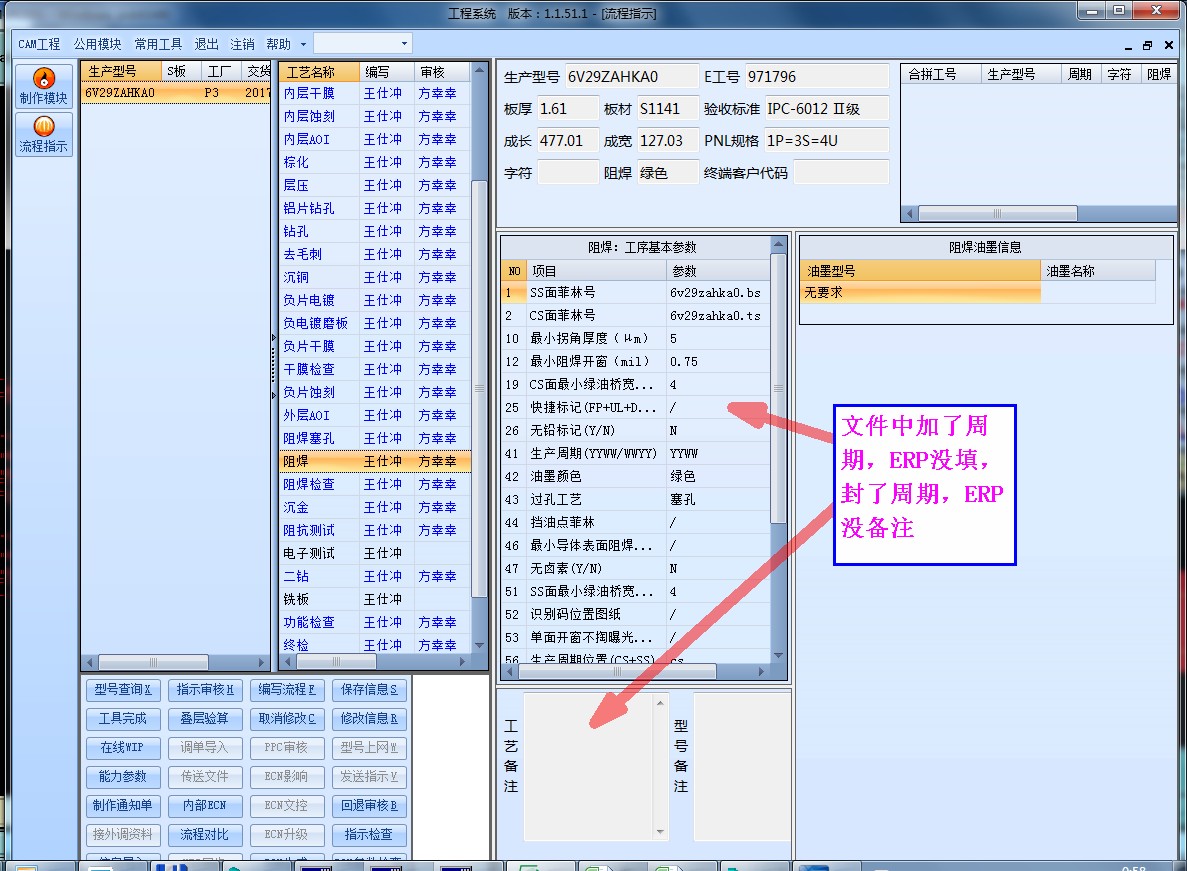Screen dimensions: 1187x871
Task: Click the 生产型号 field showing 6V29ZAHKA0
Action: (x=632, y=76)
